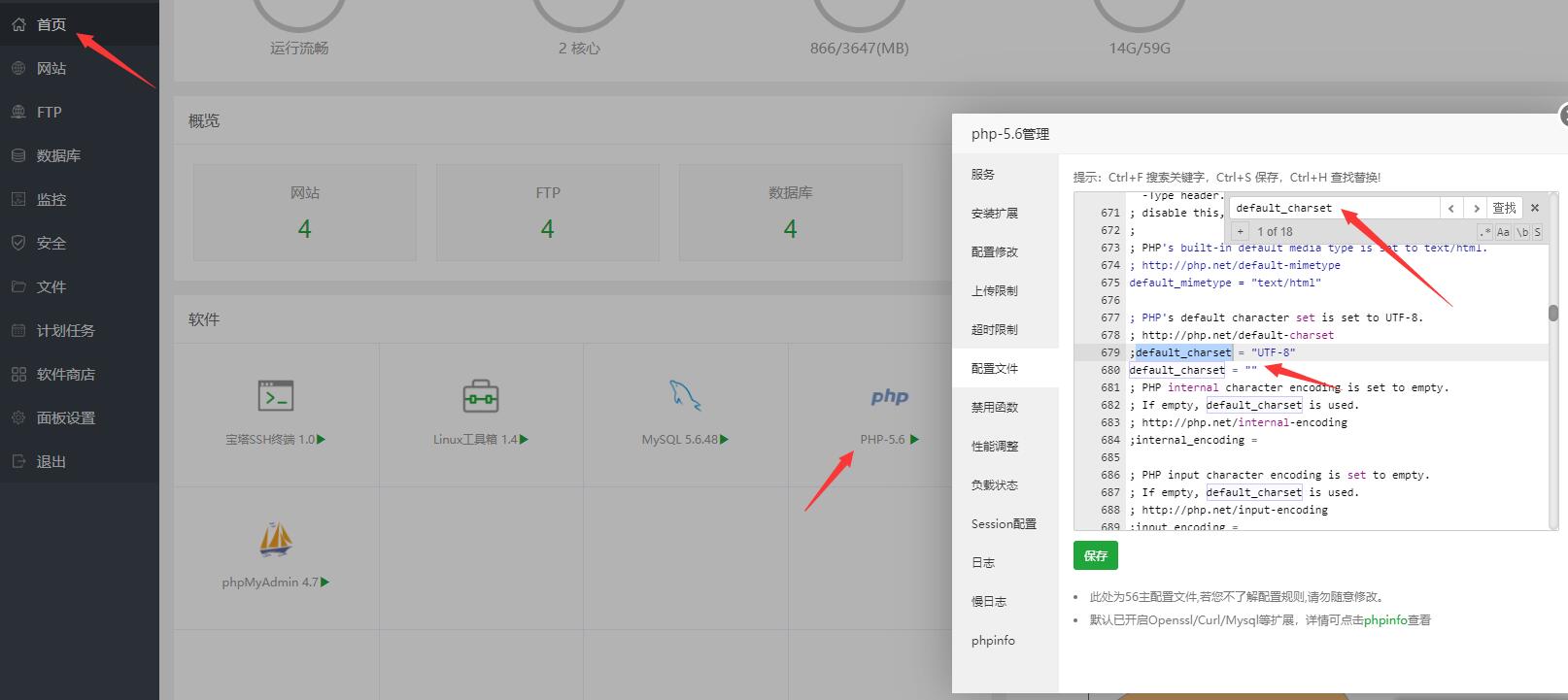
Task: Toggle whole word search (\b)
Action: click(x=1522, y=232)
